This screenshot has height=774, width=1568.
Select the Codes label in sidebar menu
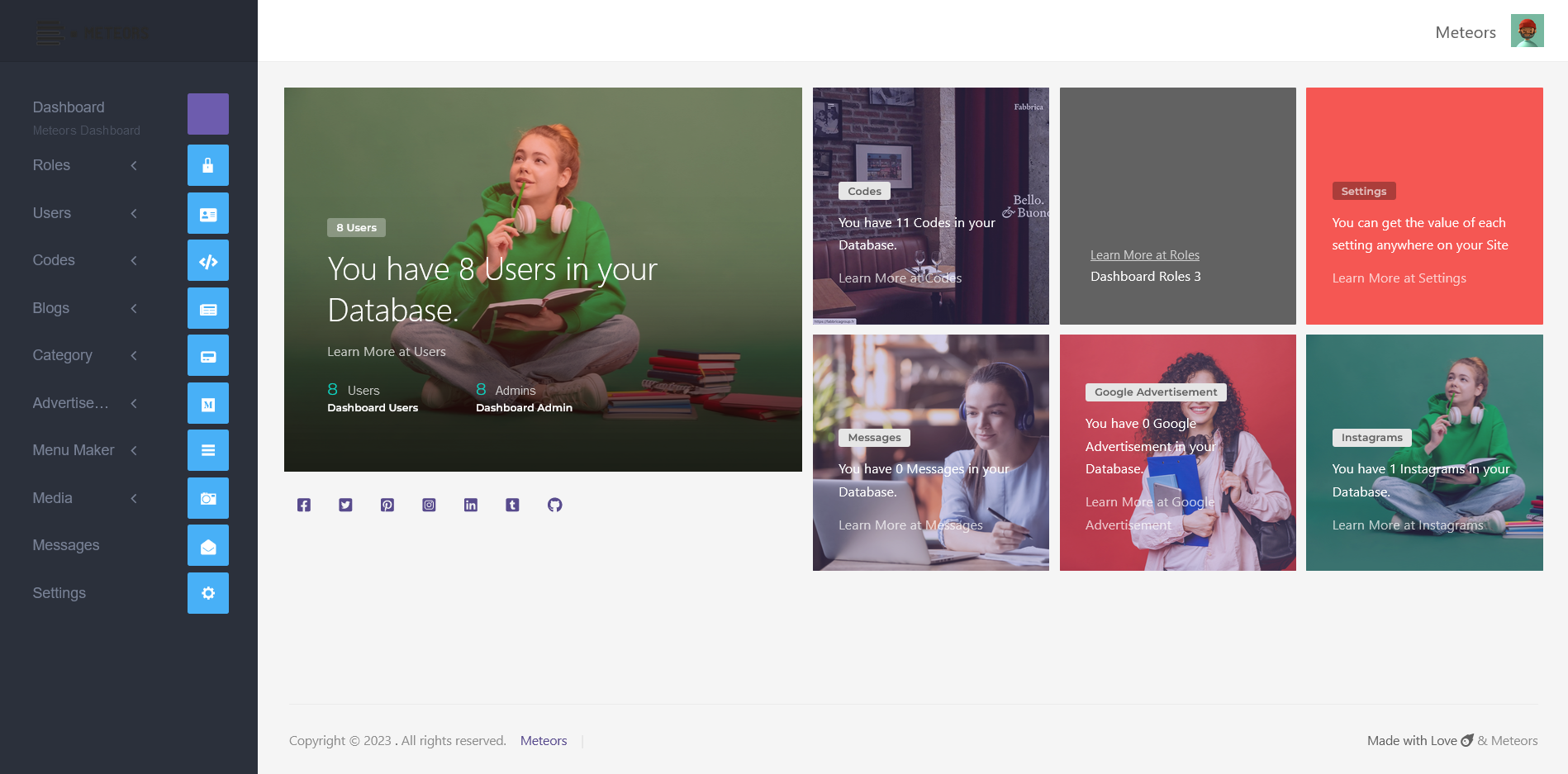(54, 260)
